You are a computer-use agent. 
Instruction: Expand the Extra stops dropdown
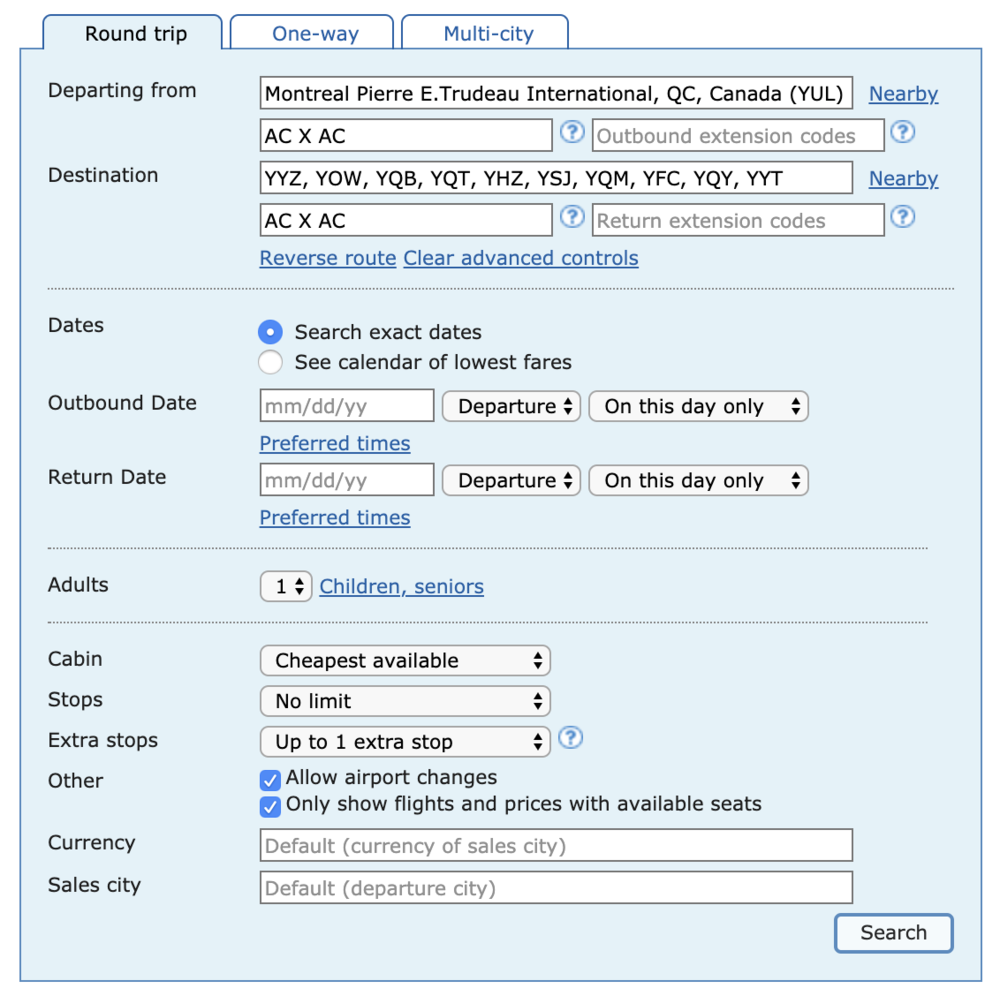pos(405,742)
